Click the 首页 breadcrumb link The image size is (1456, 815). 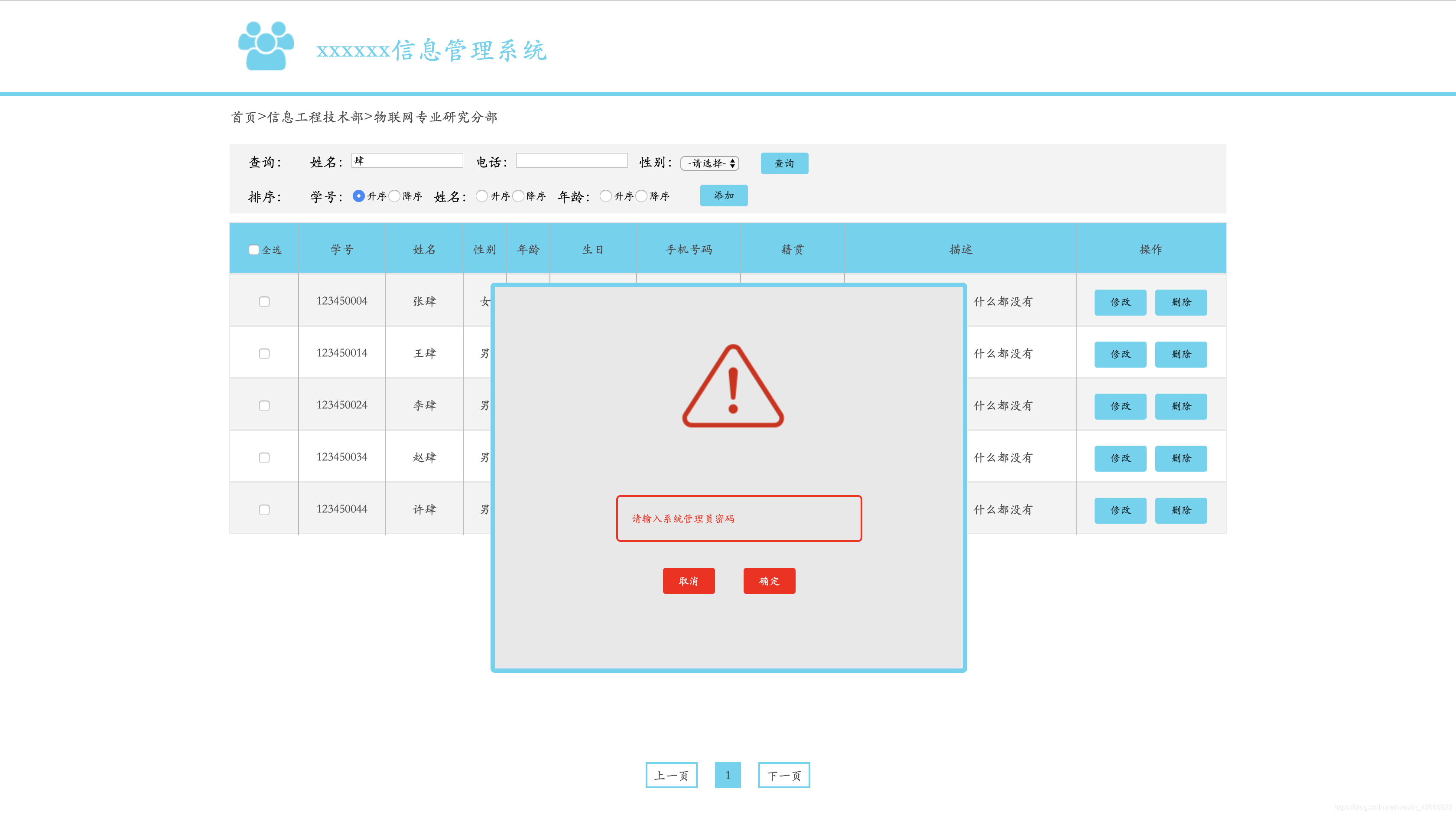pos(244,117)
